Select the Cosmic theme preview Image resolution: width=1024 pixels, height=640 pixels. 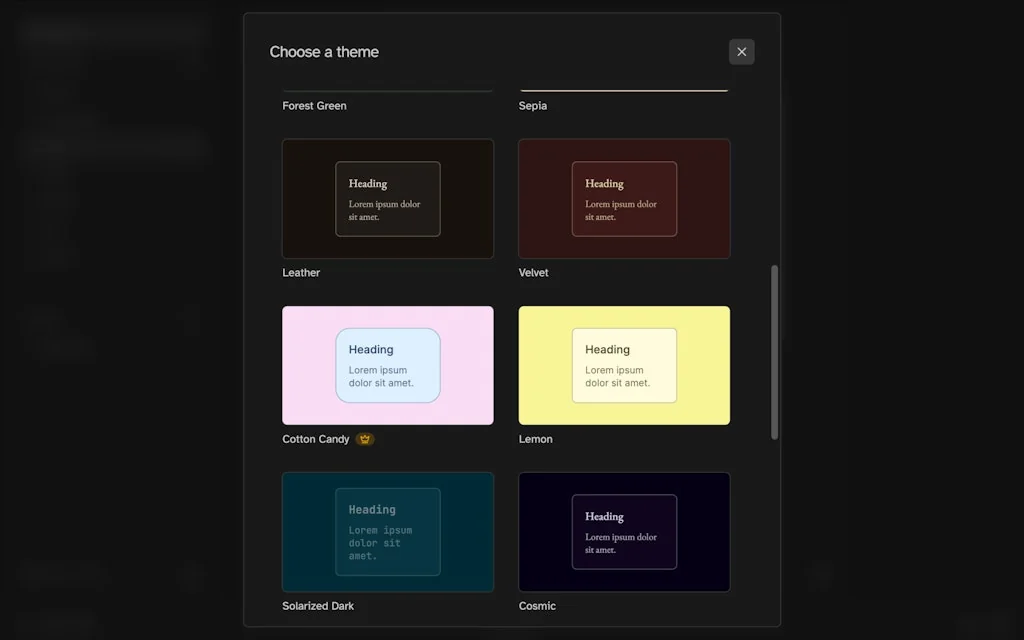[x=624, y=531]
